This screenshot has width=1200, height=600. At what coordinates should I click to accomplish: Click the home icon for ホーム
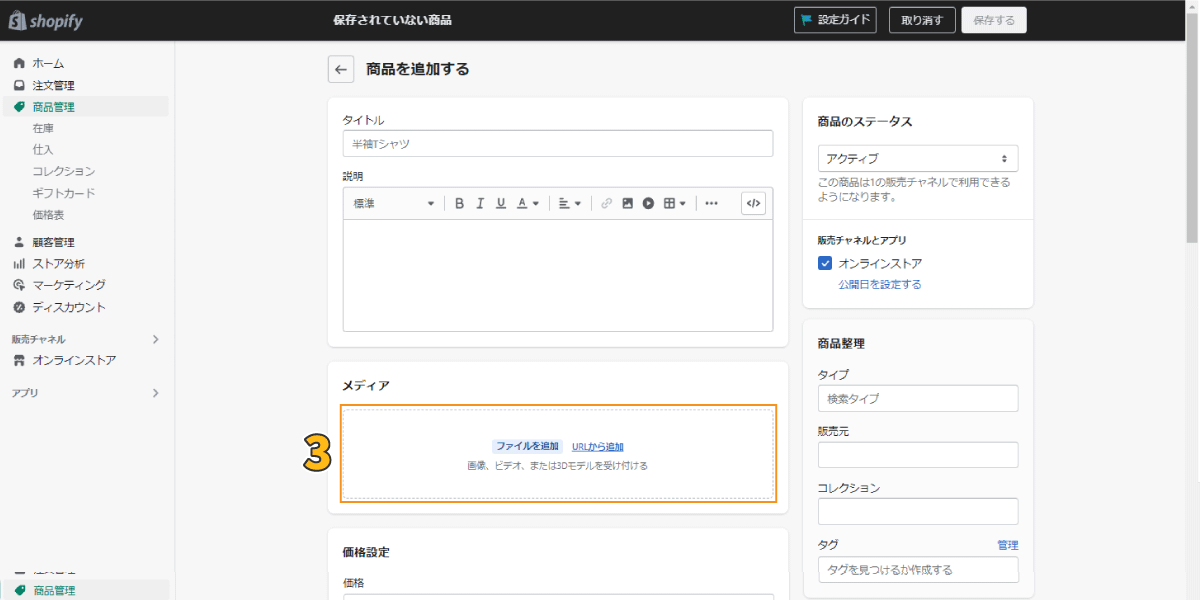(19, 63)
